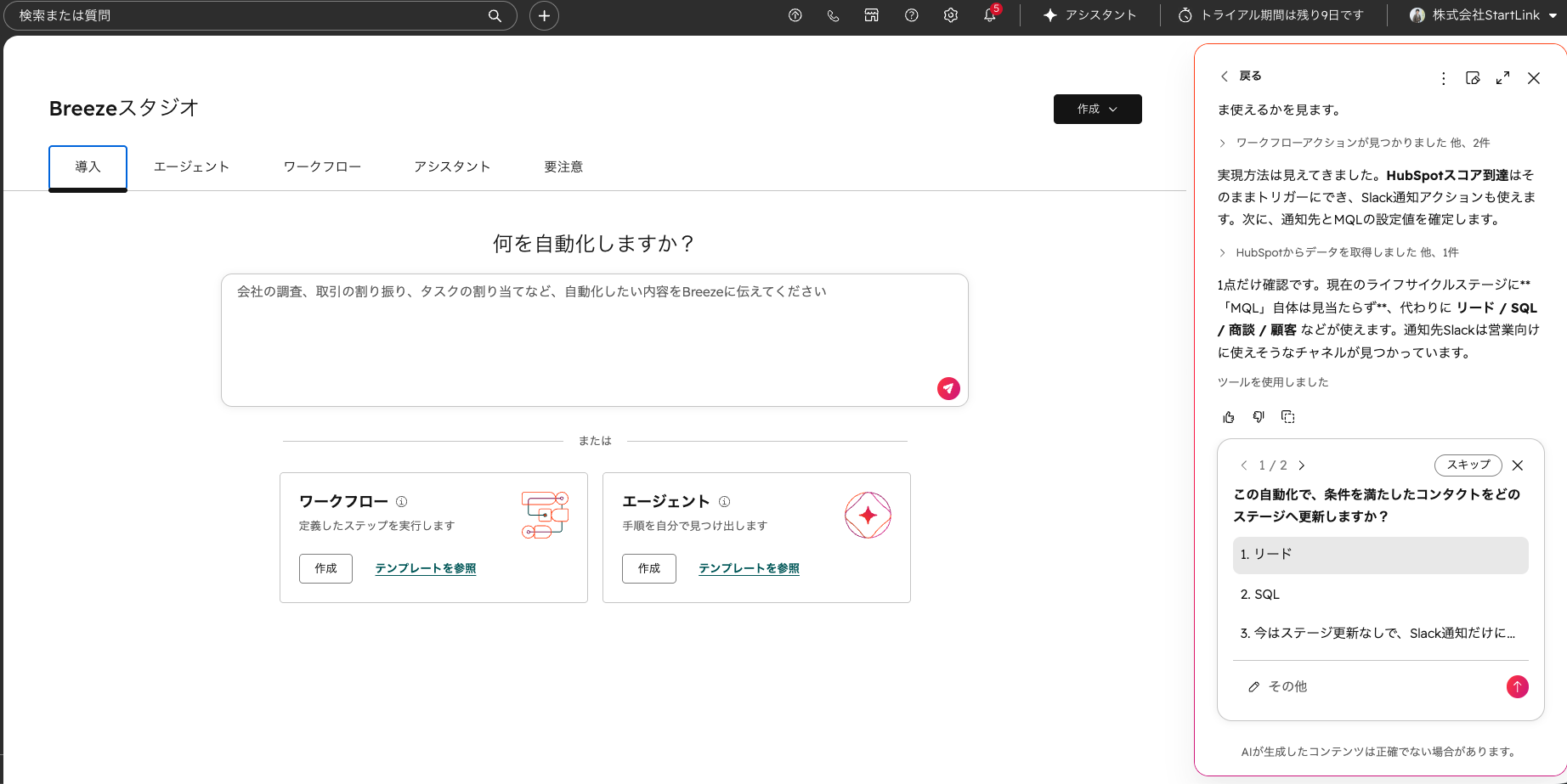Expand ワークフローアクションが見つかりました details

click(x=1355, y=143)
